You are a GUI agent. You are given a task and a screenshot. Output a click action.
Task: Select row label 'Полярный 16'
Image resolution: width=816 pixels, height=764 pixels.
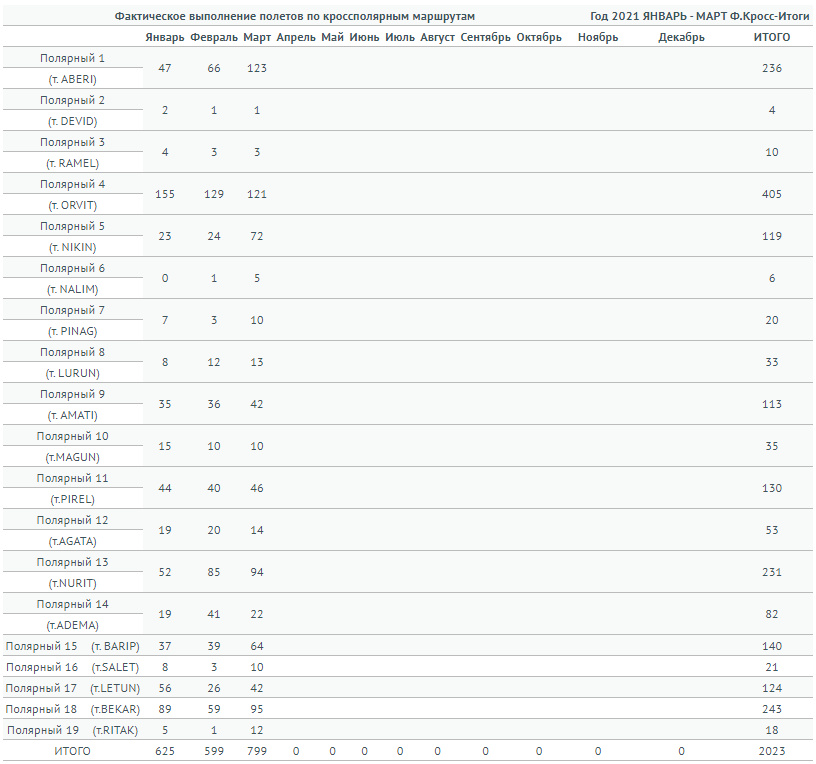(x=42, y=668)
